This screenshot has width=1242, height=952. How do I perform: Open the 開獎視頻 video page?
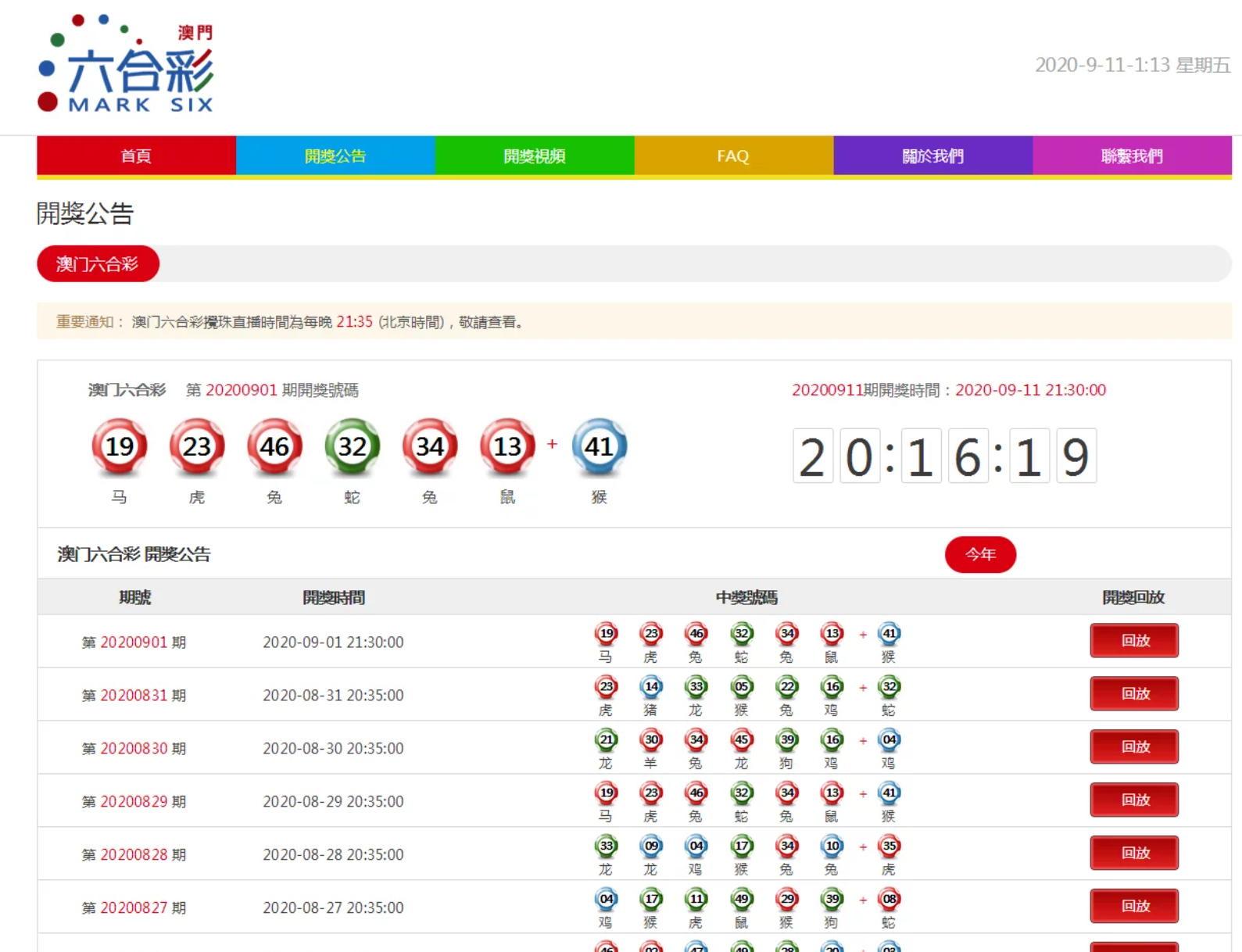(535, 156)
